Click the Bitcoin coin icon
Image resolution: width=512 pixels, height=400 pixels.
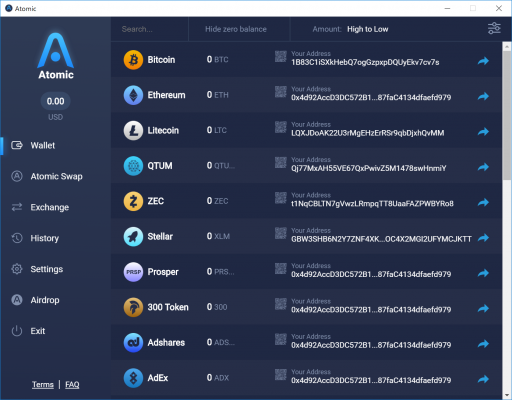[x=133, y=60]
